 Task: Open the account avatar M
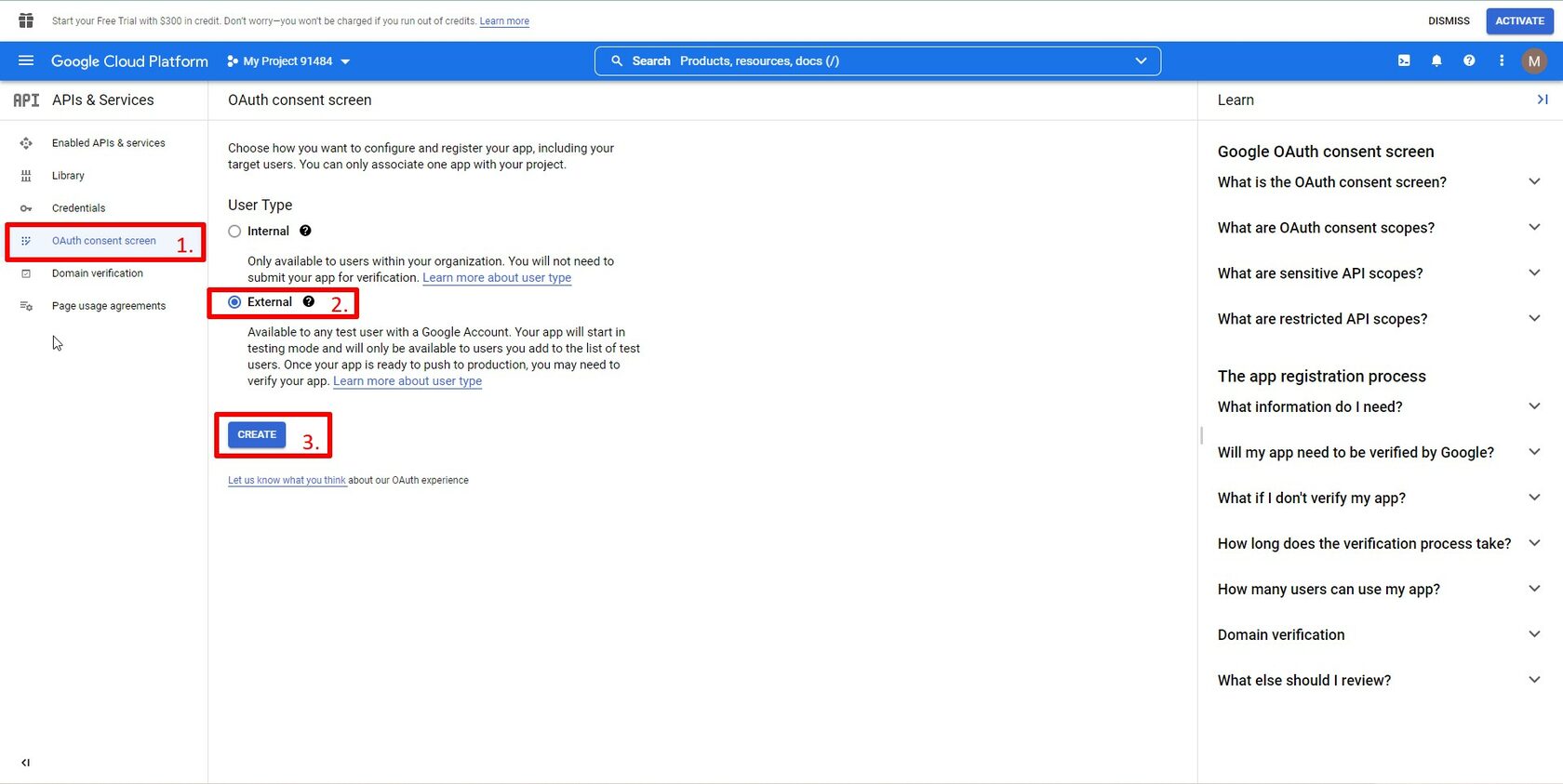pos(1534,61)
